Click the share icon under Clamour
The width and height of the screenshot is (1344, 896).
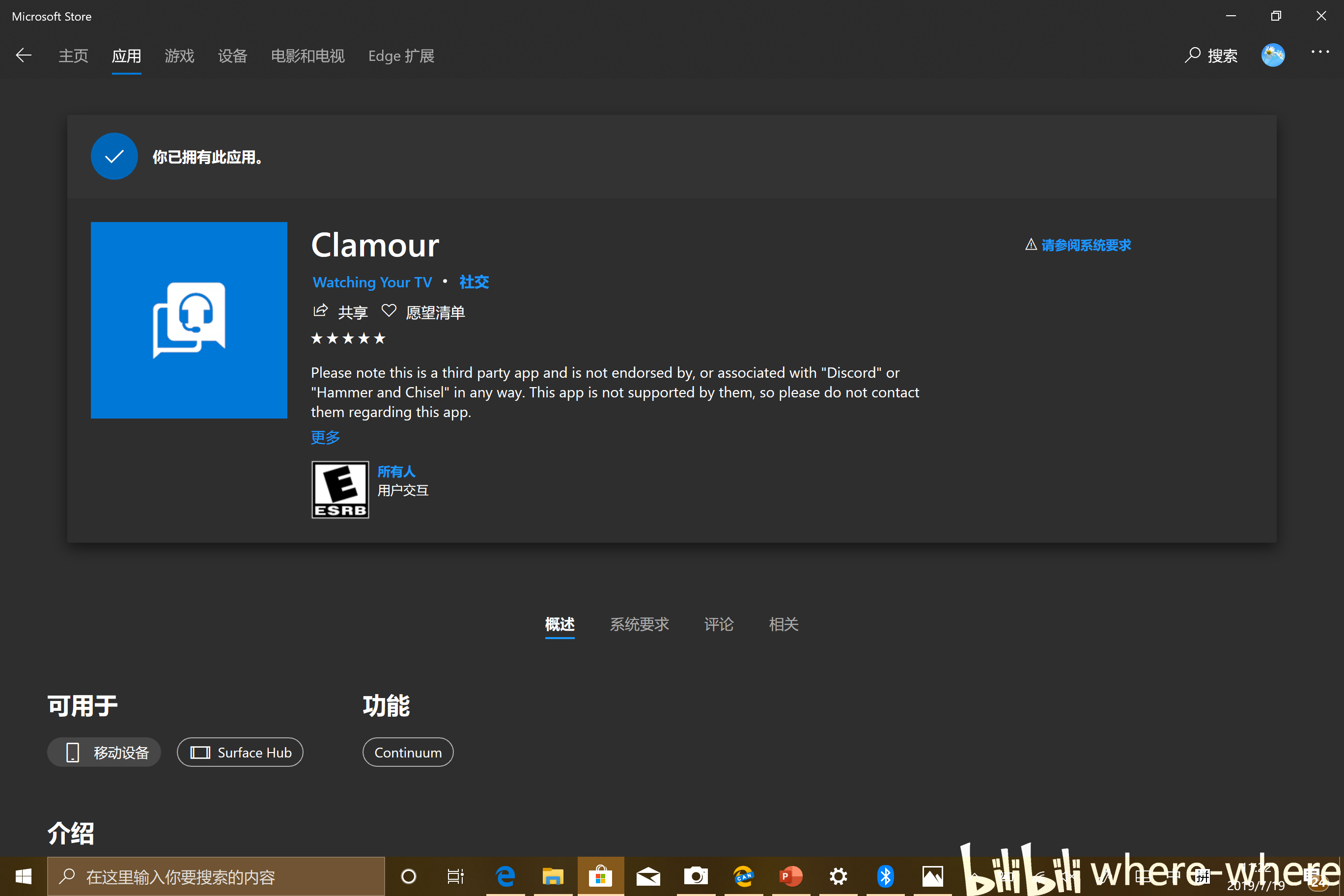321,311
